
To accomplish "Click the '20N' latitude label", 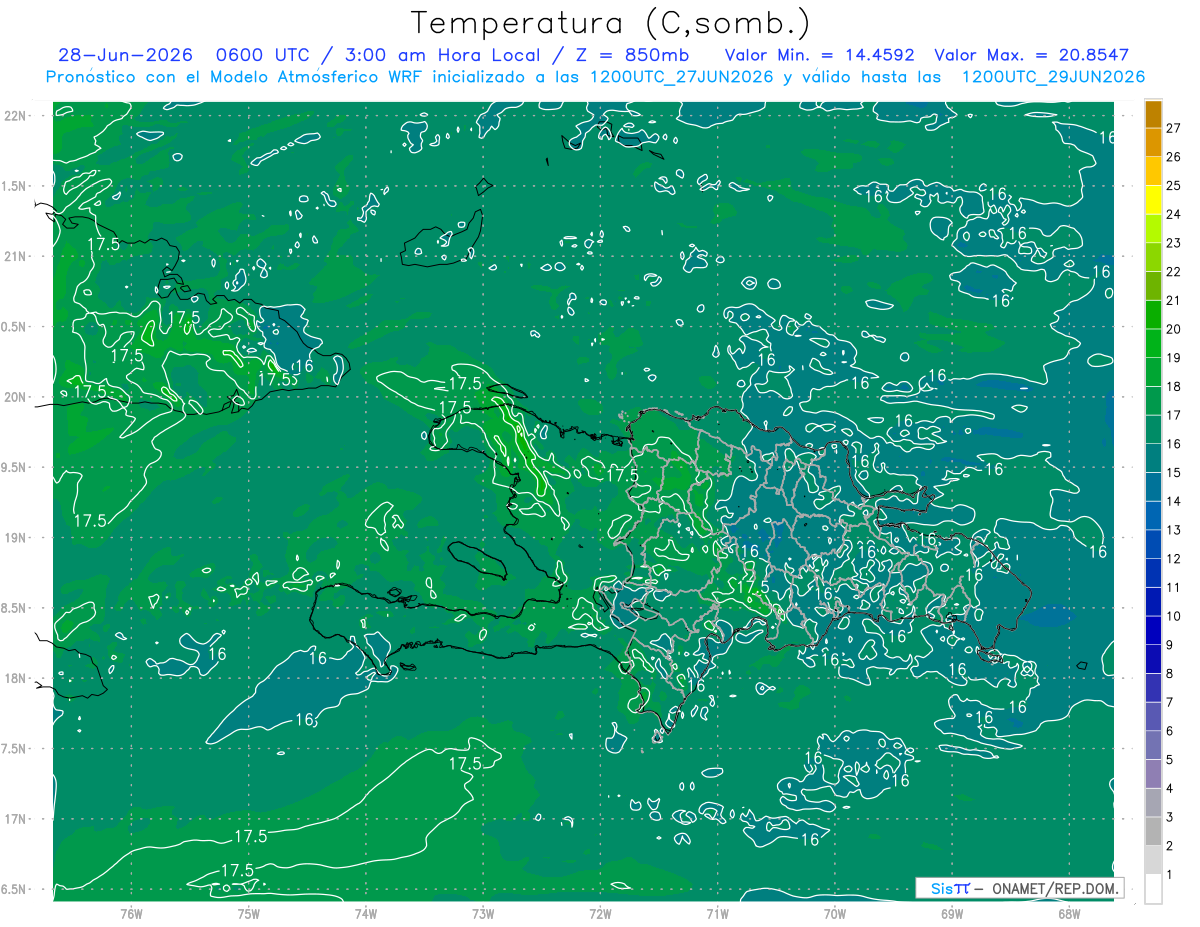I will [x=17, y=397].
